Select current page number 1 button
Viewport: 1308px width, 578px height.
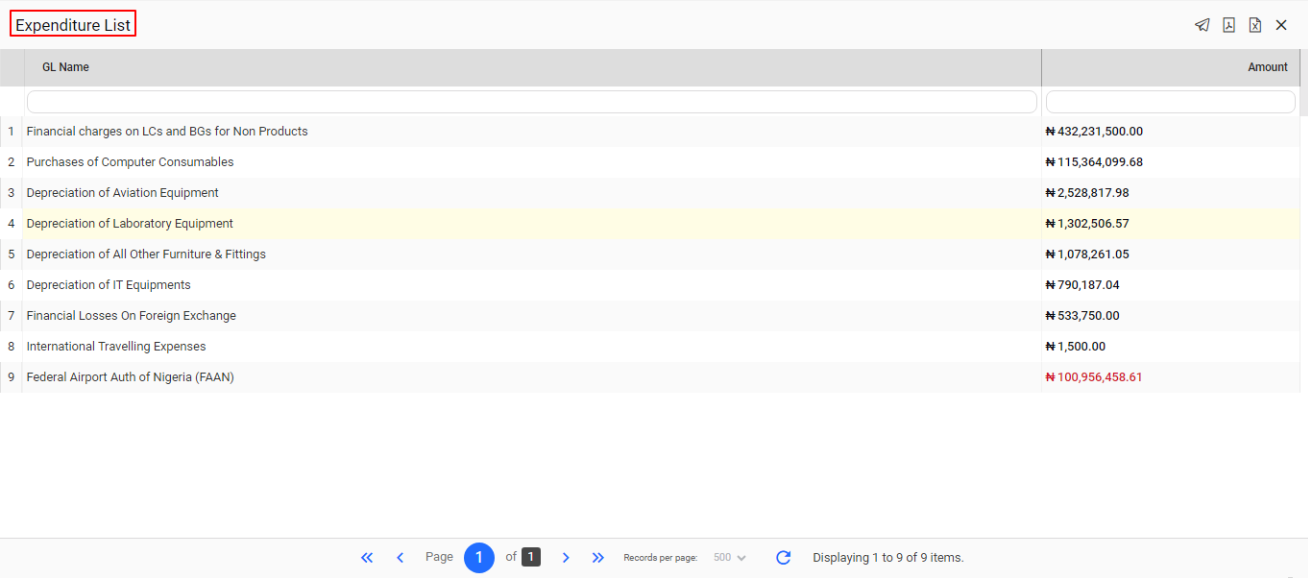point(479,557)
